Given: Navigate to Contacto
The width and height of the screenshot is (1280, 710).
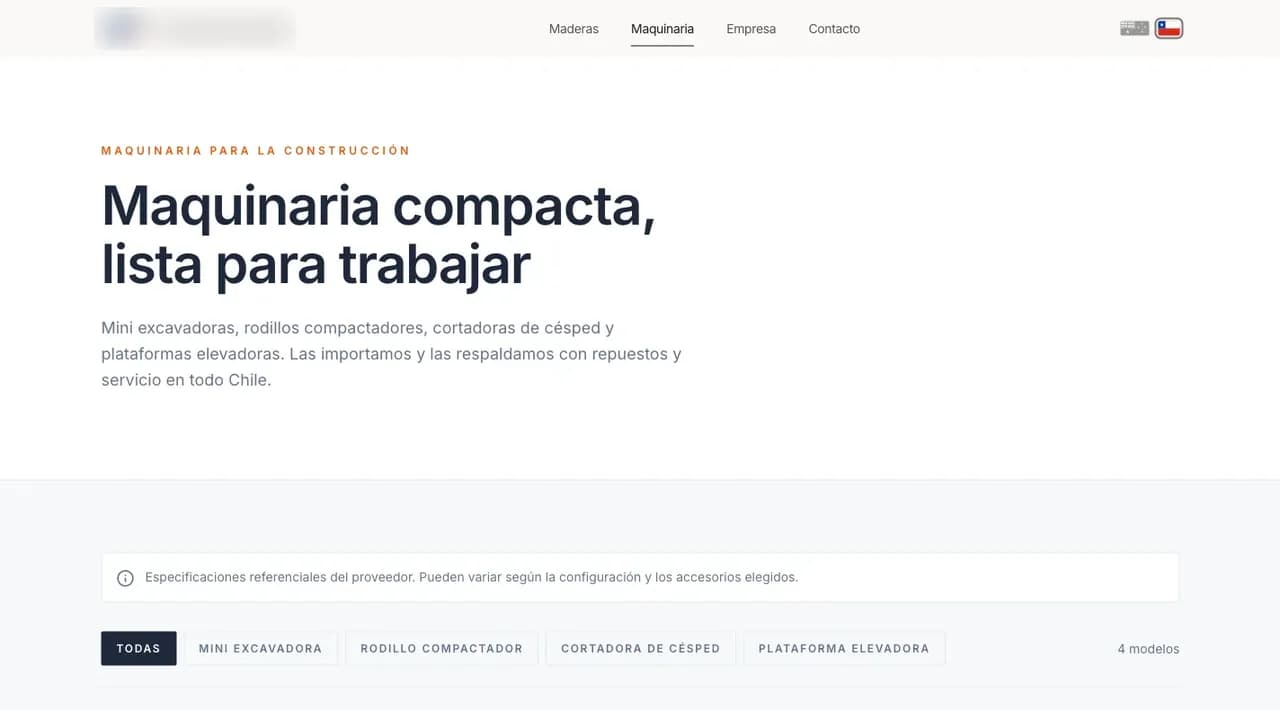Looking at the screenshot, I should [x=834, y=29].
